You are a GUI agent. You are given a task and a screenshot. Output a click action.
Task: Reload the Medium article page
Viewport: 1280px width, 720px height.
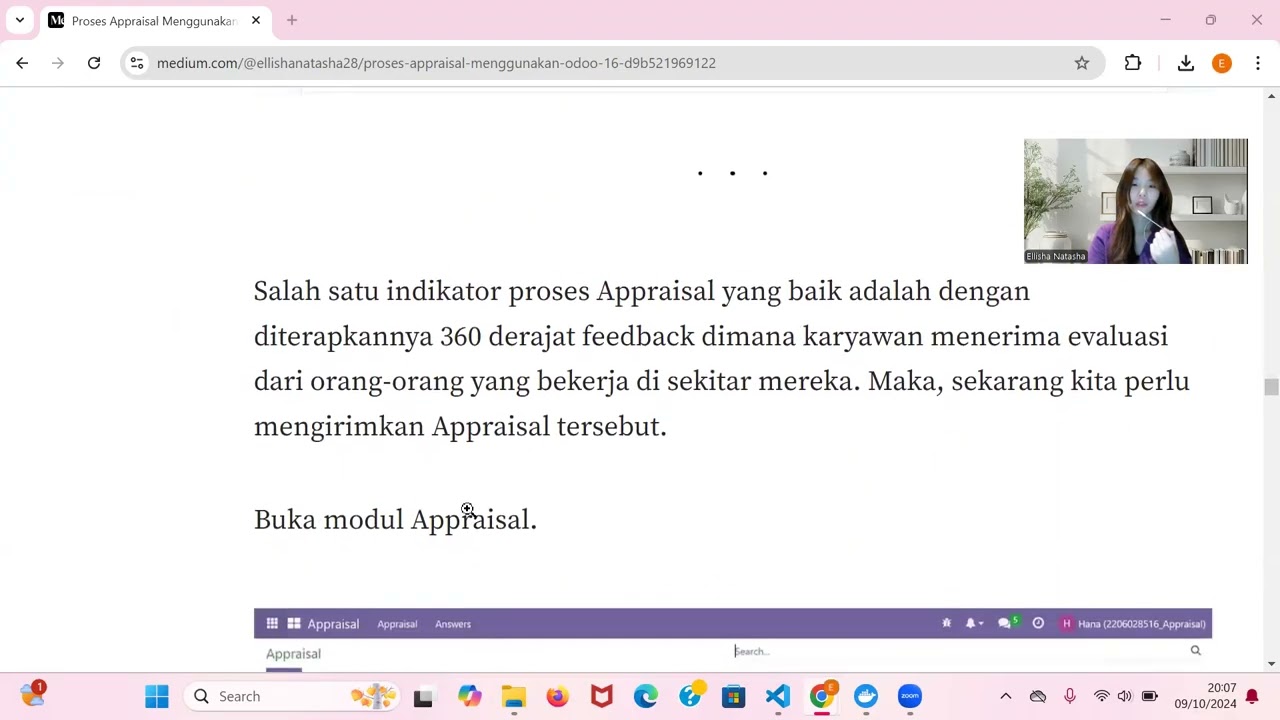(94, 63)
